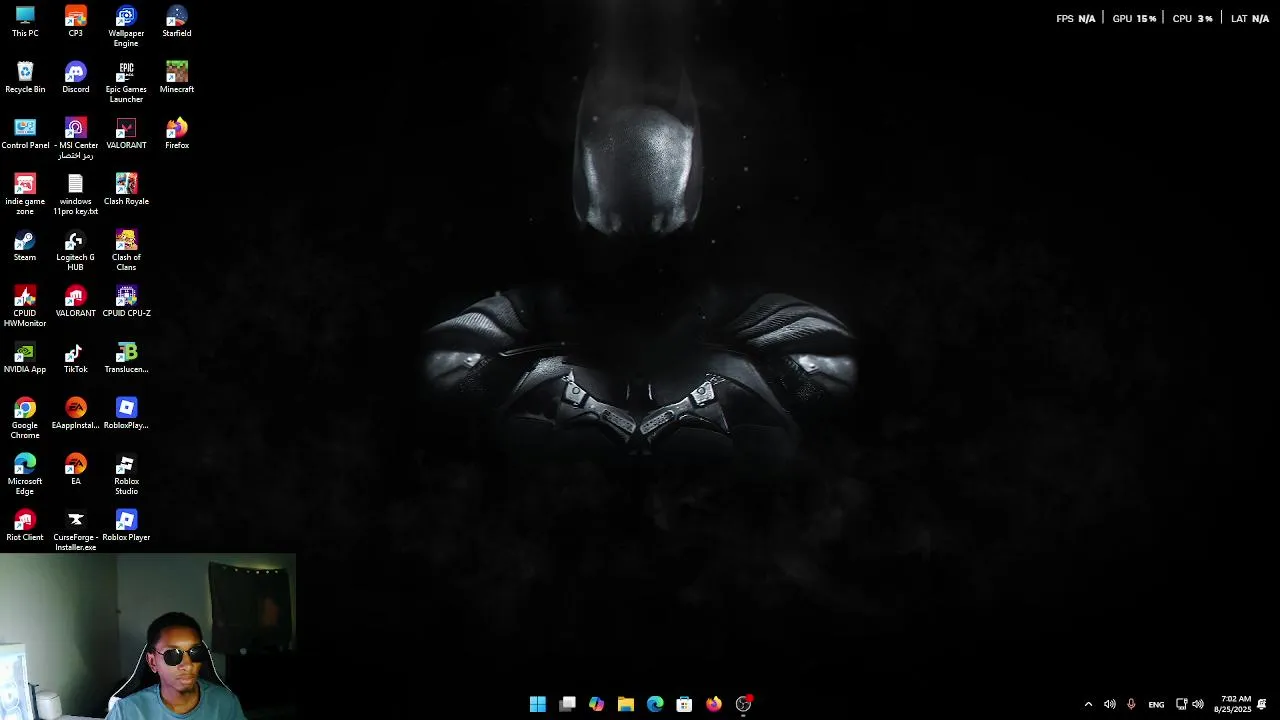Click the webcam video overlay
This screenshot has width=1280, height=720.
tap(148, 637)
